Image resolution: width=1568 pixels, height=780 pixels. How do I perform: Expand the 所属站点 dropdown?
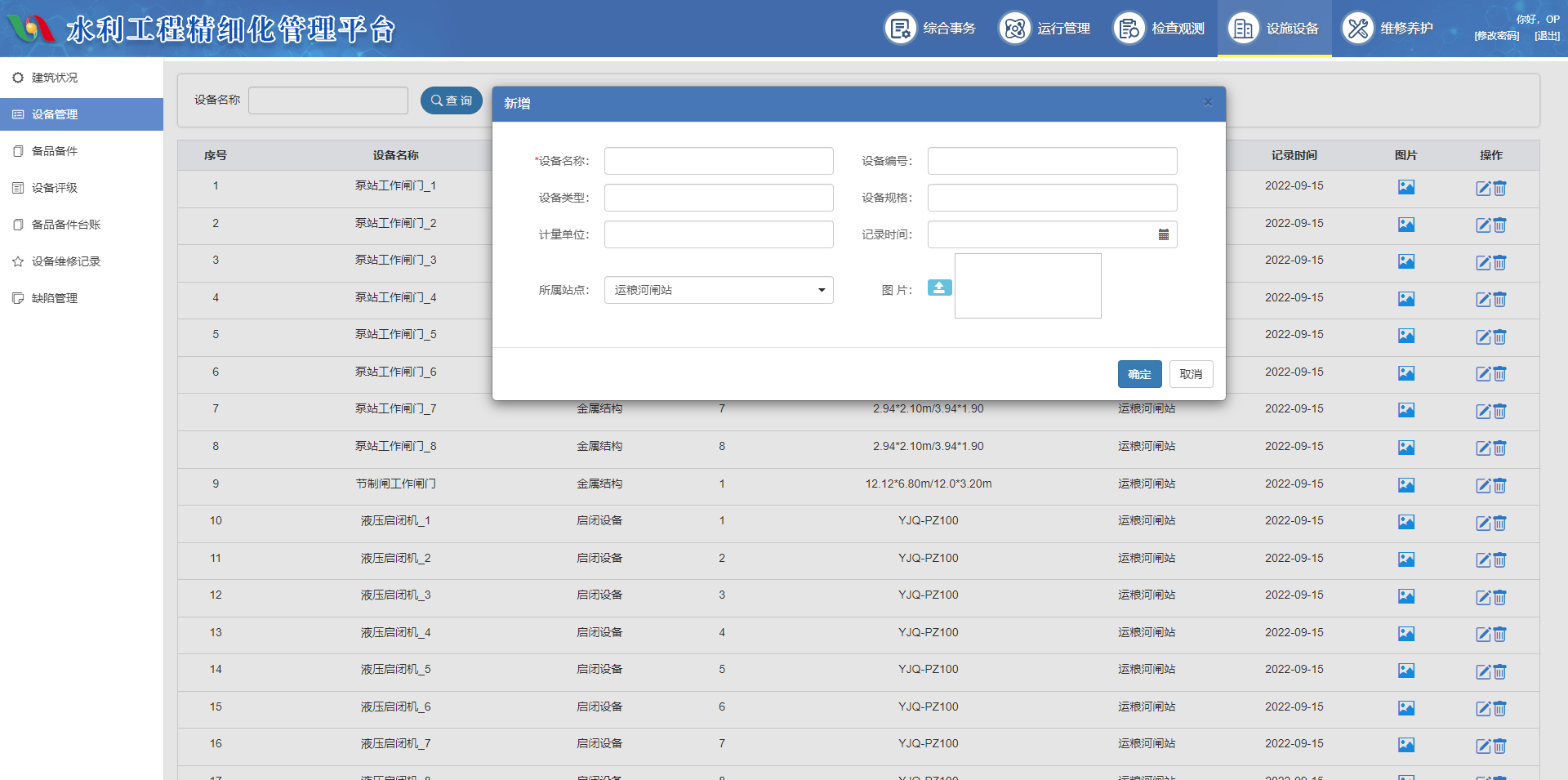pos(718,290)
